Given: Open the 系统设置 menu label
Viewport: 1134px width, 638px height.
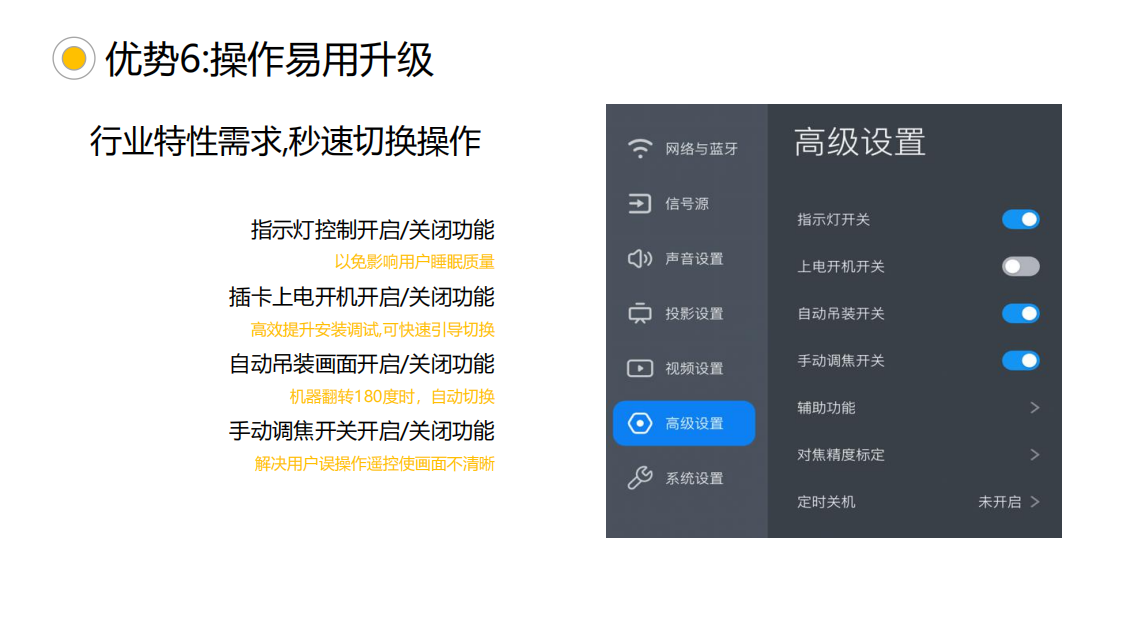Looking at the screenshot, I should 694,479.
